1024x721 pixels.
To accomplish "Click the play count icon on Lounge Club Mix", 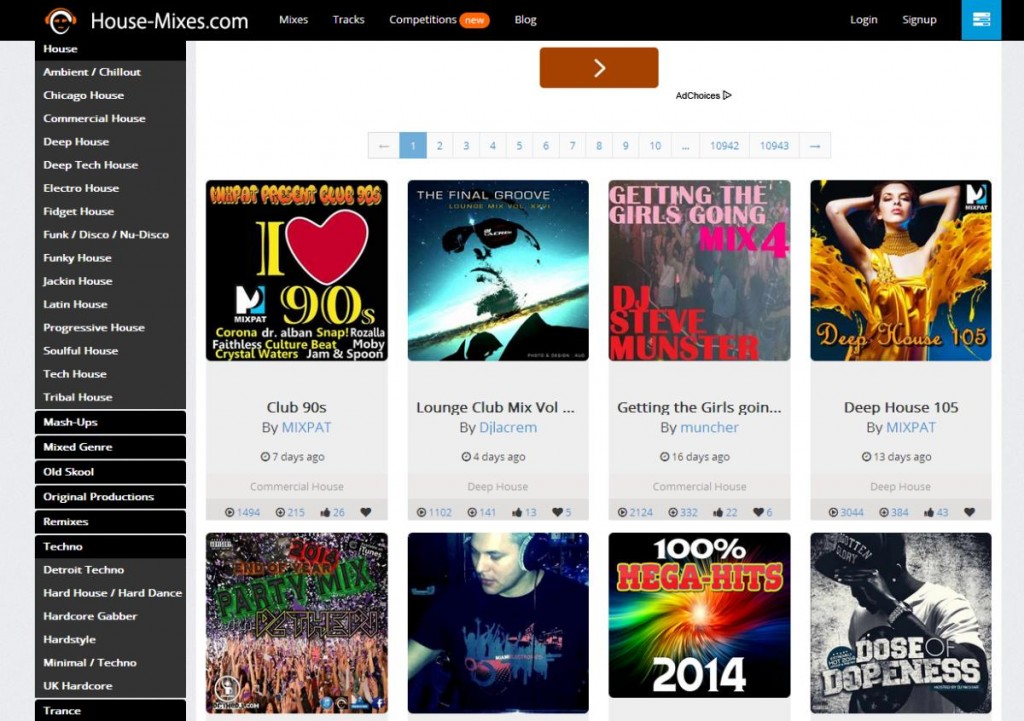I will (421, 513).
